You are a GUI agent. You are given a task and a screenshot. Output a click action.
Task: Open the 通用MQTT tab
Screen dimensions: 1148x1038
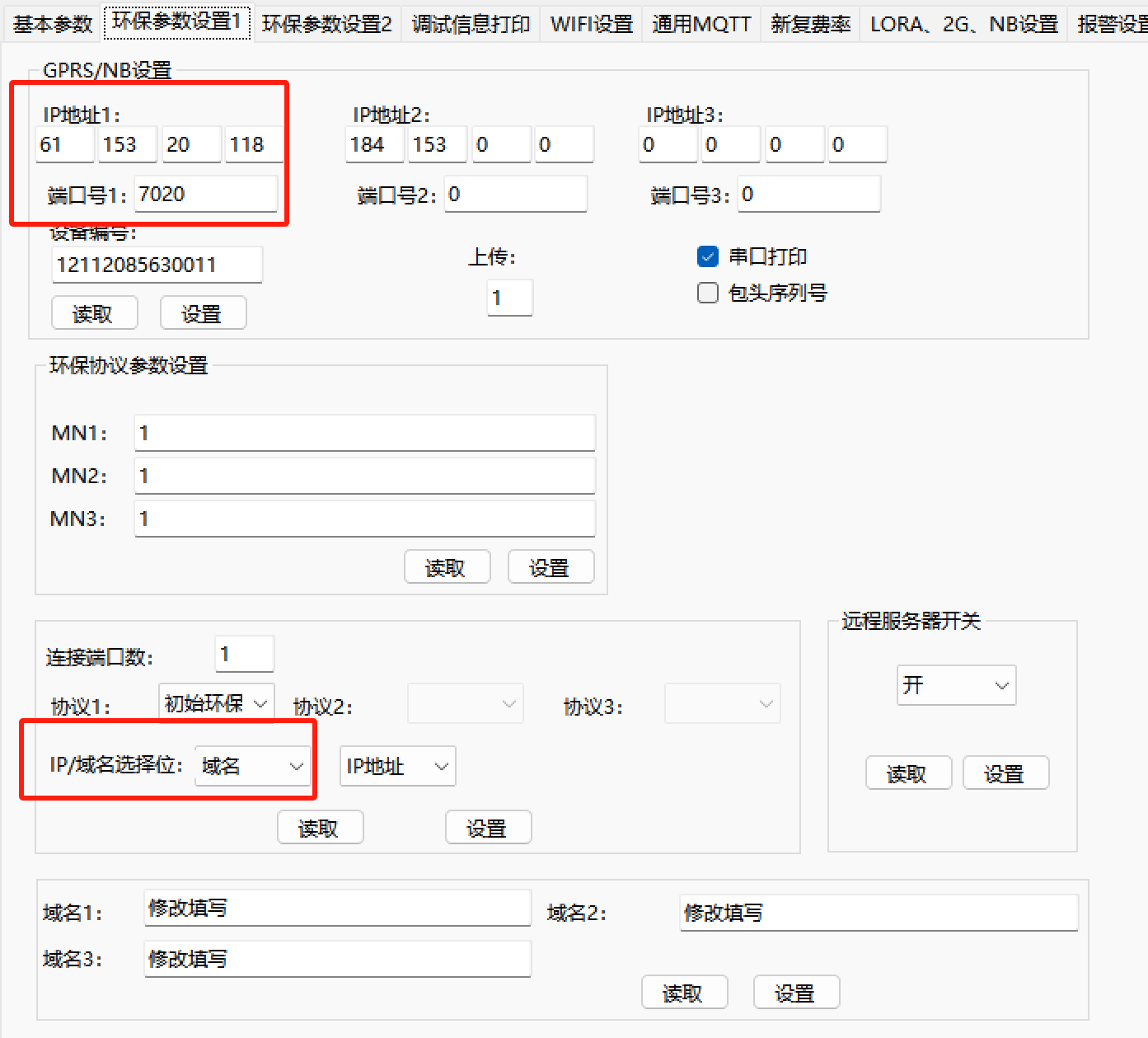click(701, 24)
